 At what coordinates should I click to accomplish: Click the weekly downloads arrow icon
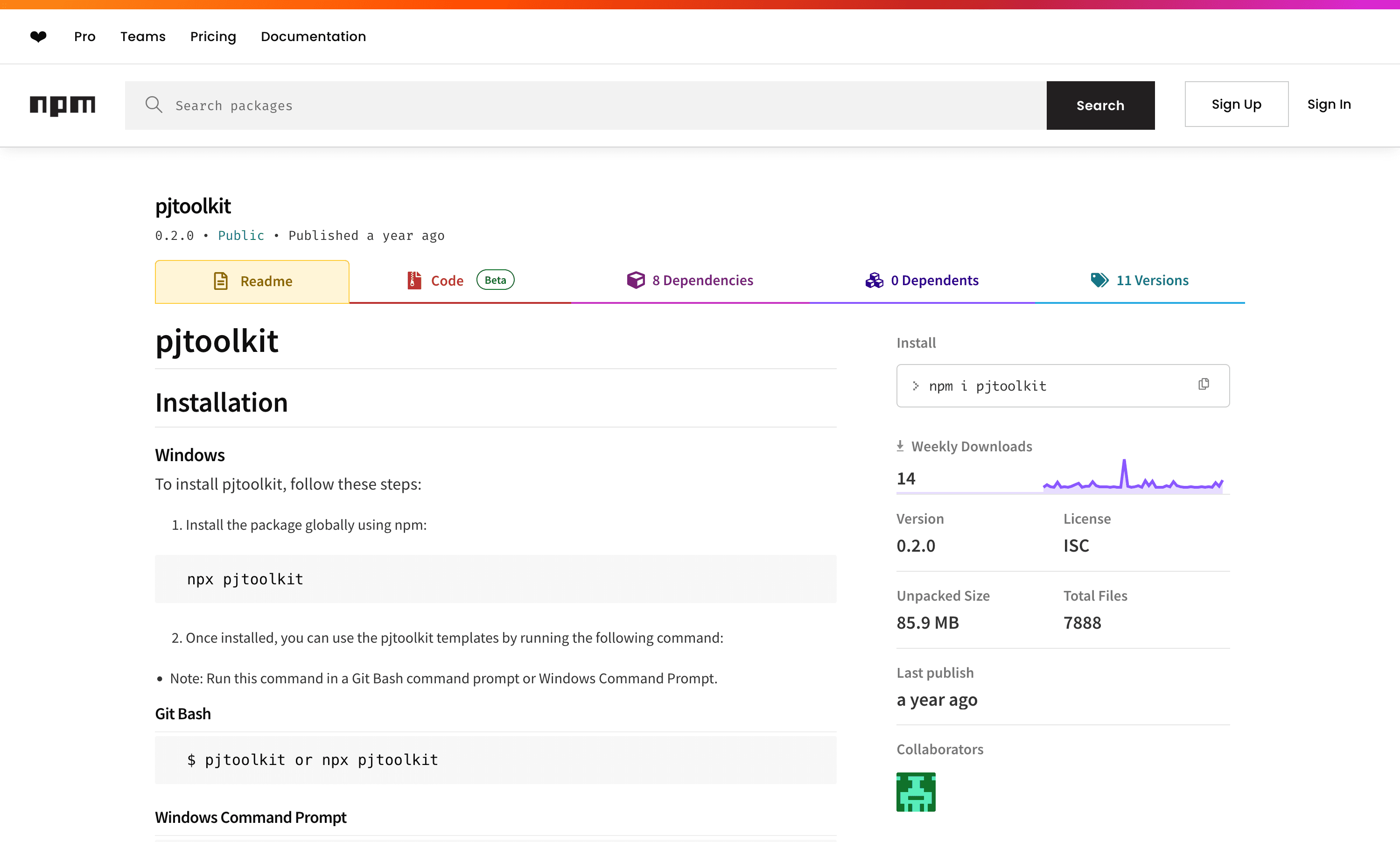[900, 446]
